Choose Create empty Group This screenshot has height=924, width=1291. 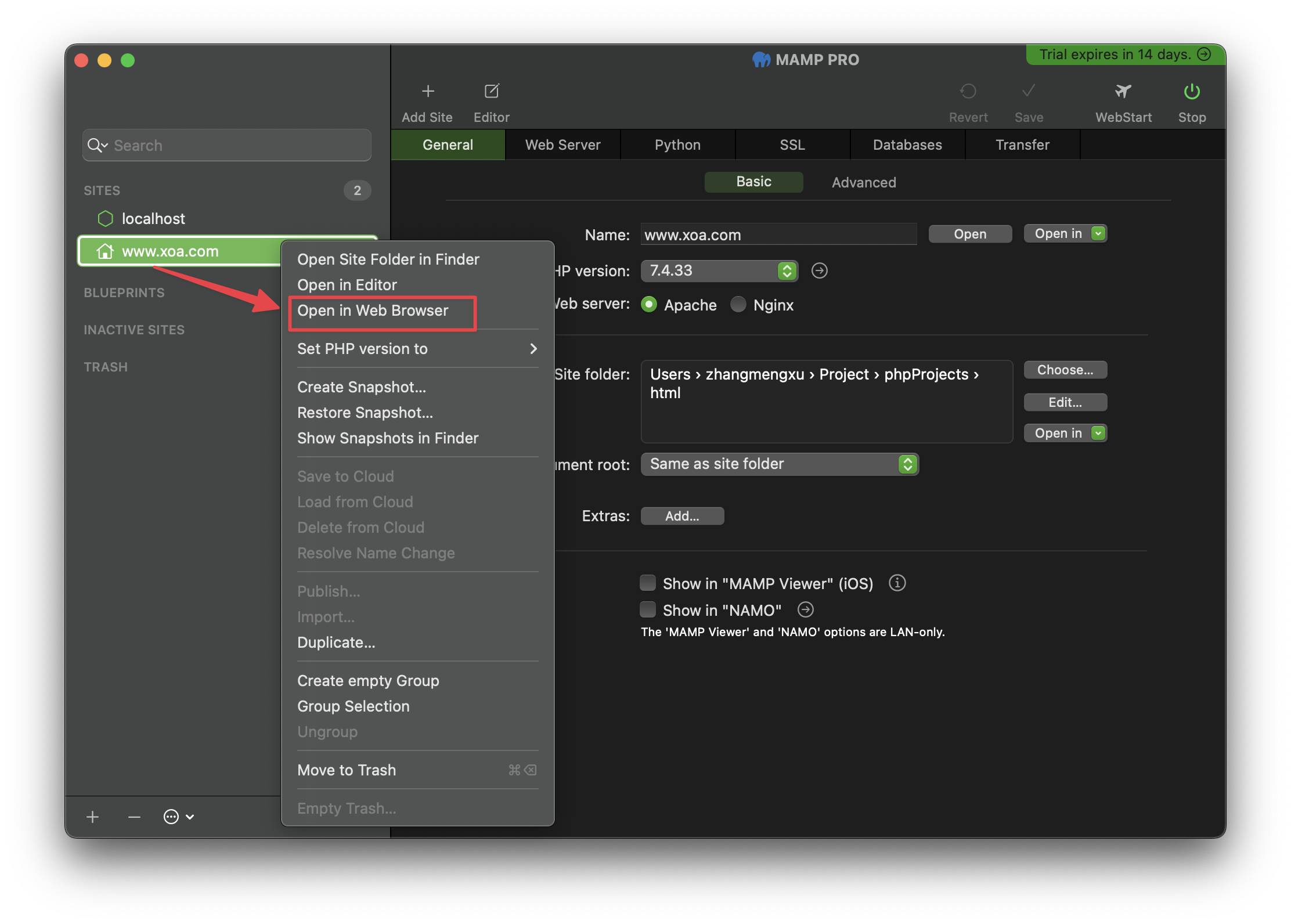click(x=417, y=680)
